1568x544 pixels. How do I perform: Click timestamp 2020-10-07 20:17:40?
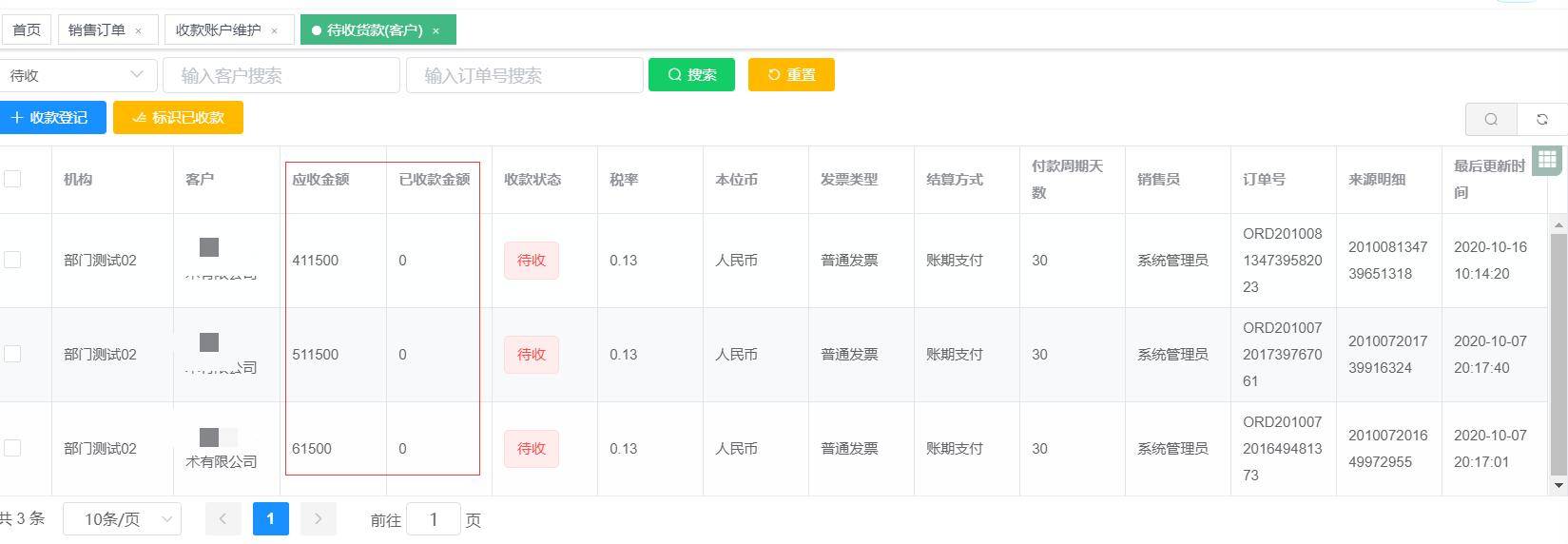coord(1490,354)
